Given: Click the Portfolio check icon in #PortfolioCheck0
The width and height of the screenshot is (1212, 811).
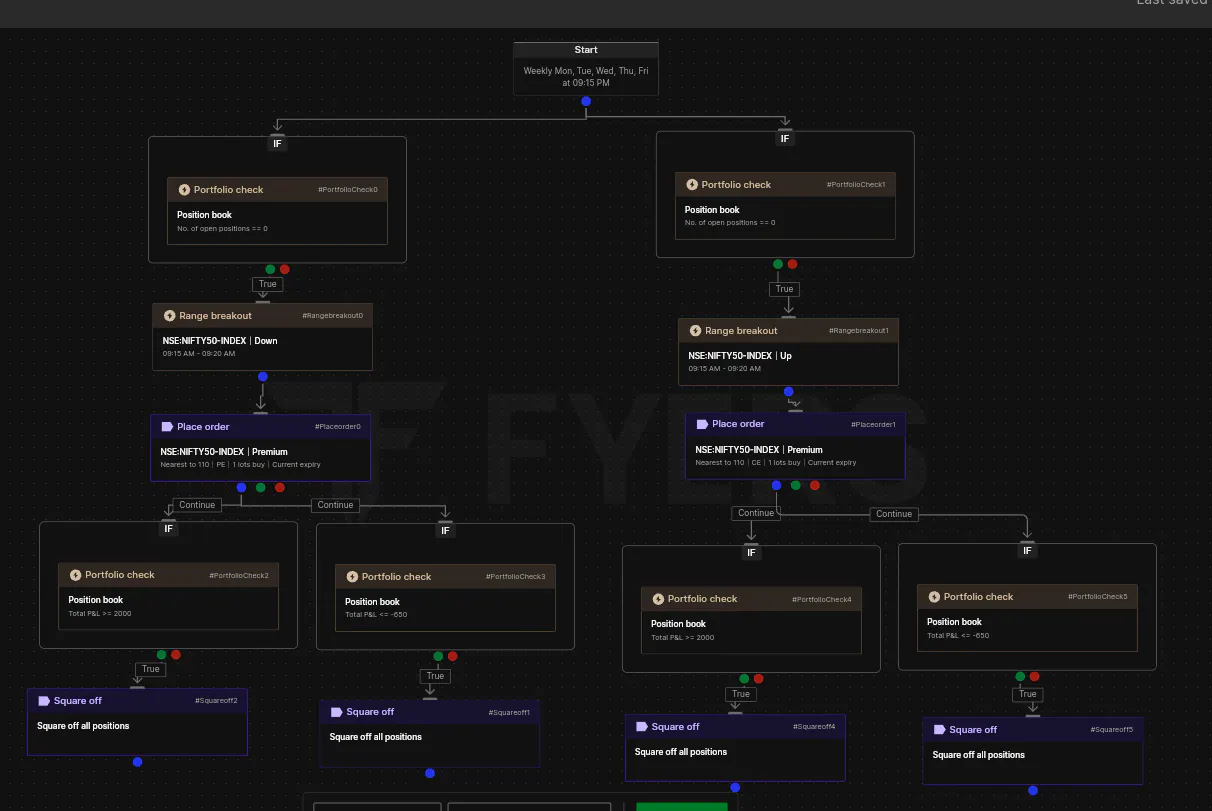Looking at the screenshot, I should 184,189.
